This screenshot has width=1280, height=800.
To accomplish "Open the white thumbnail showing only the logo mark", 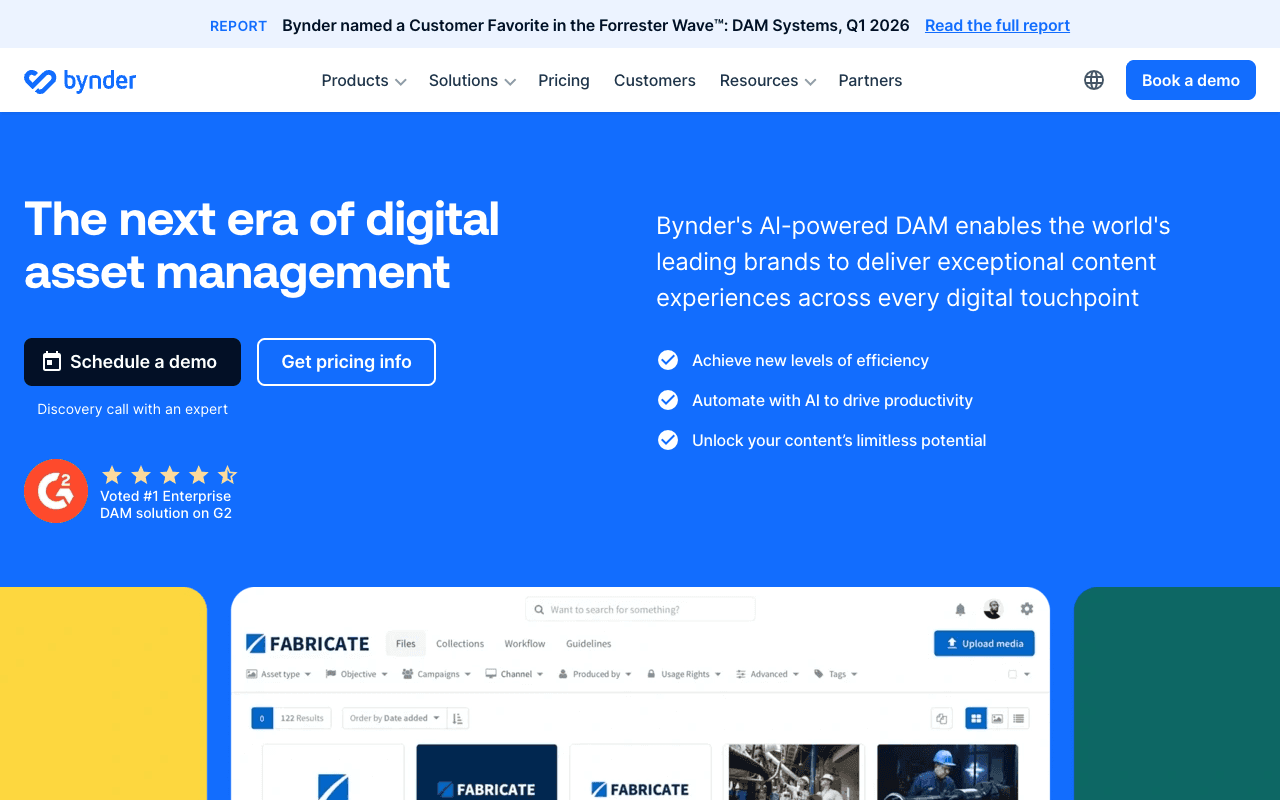I will [x=333, y=772].
